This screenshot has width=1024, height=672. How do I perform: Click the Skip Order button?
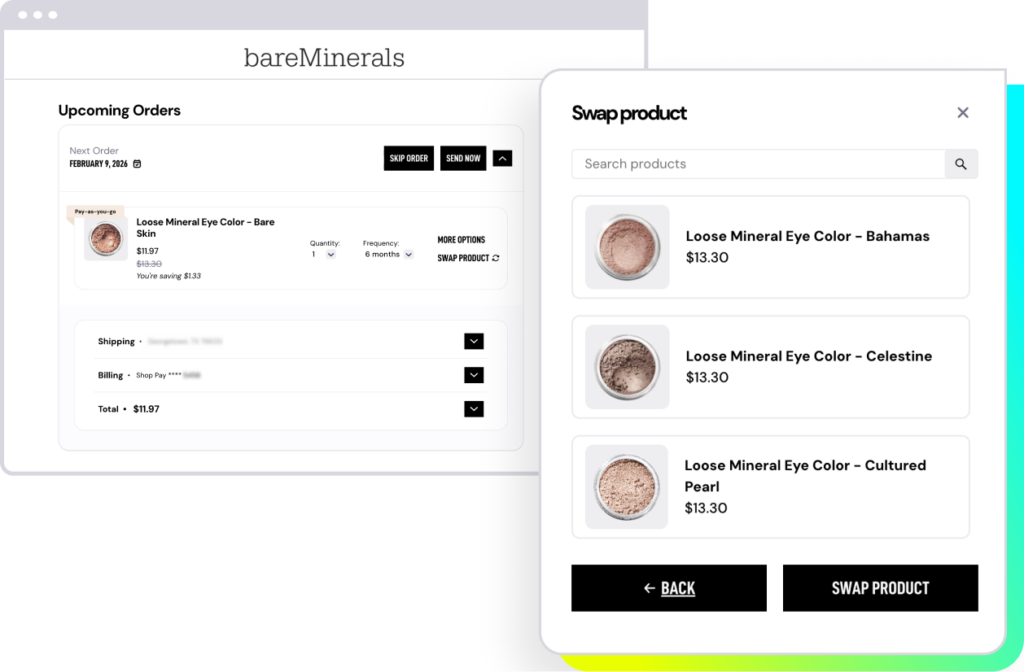(409, 158)
